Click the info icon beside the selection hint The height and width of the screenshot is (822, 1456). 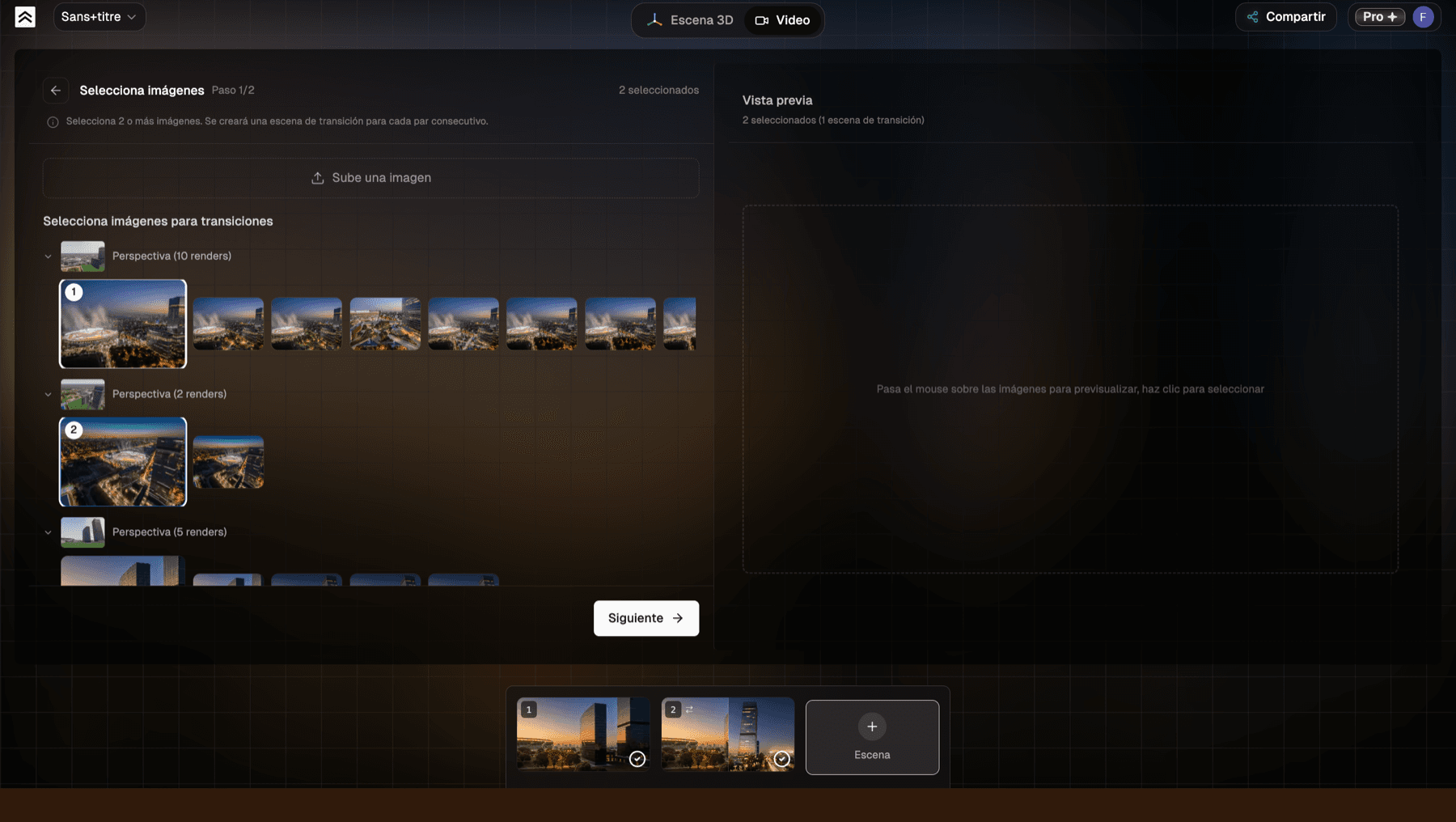pyautogui.click(x=53, y=122)
